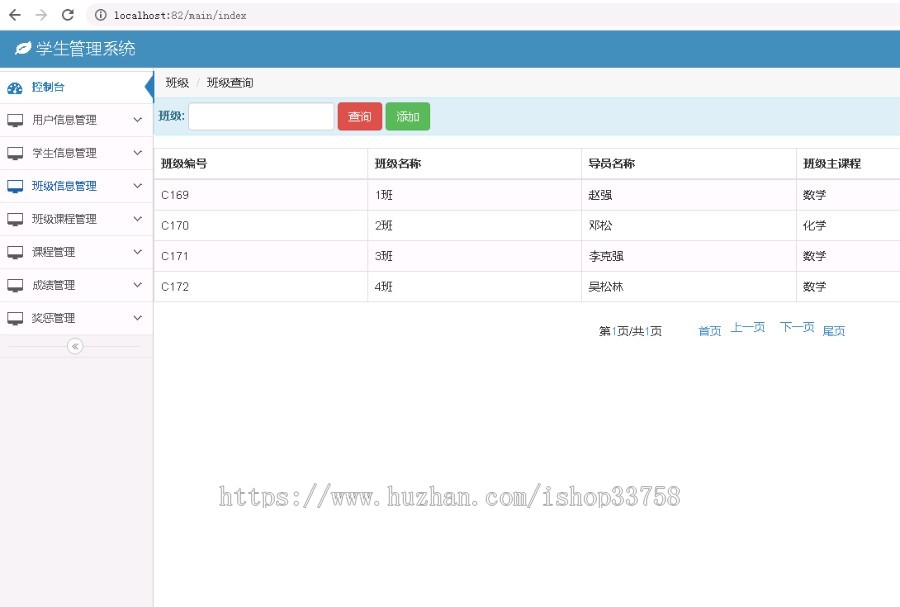Click advisor name 邓松
This screenshot has width=900, height=607.
600,225
